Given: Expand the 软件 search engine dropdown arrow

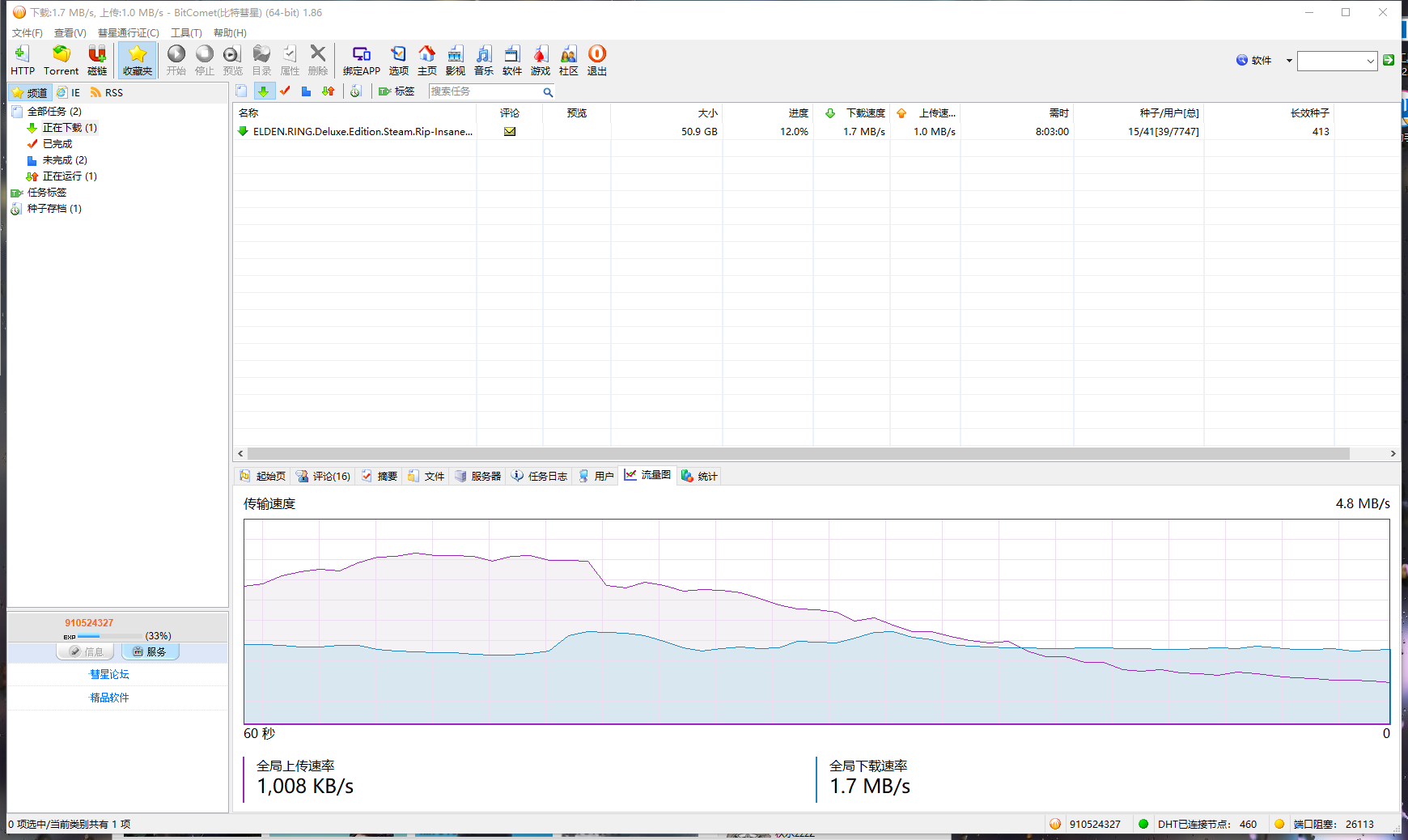Looking at the screenshot, I should (1289, 61).
